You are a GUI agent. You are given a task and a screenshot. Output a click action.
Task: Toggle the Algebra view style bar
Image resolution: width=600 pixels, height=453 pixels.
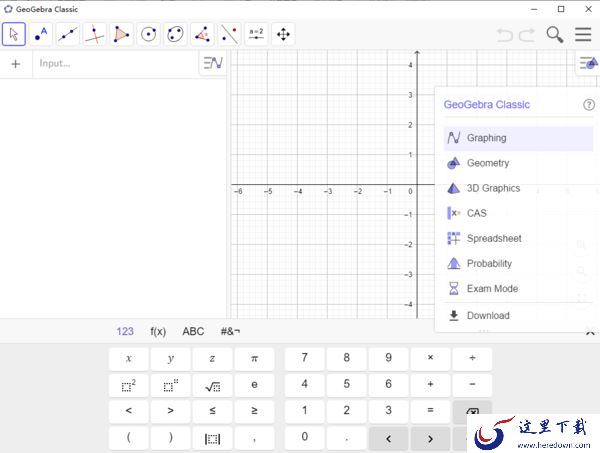(x=213, y=63)
